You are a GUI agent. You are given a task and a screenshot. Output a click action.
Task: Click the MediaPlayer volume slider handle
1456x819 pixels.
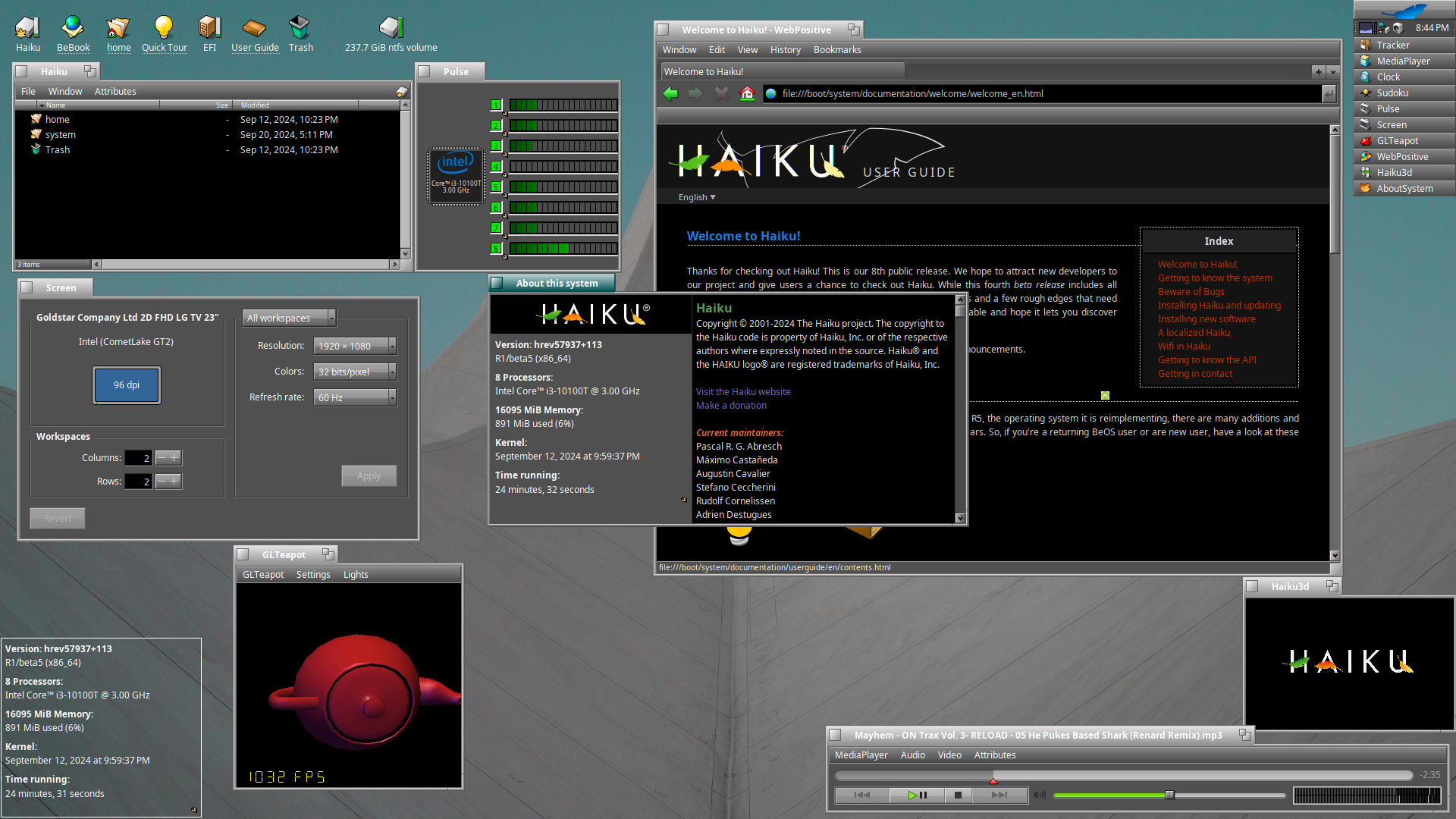[1169, 795]
